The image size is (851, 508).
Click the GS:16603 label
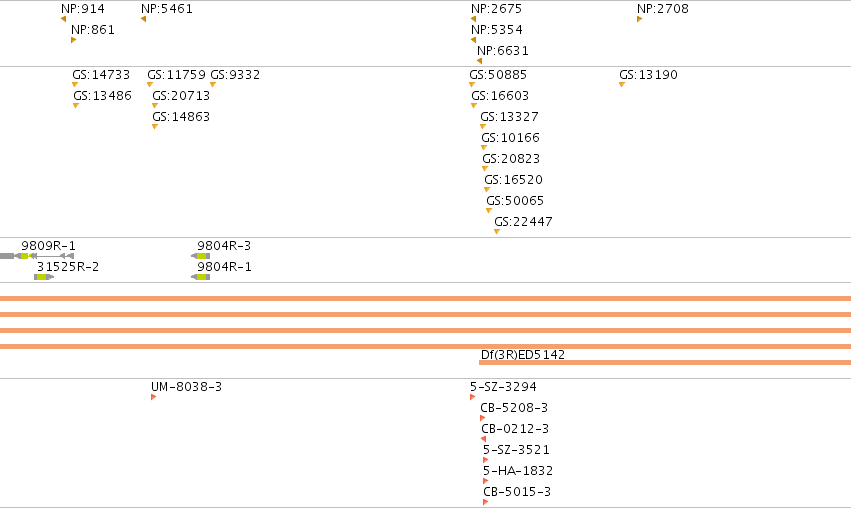500,96
